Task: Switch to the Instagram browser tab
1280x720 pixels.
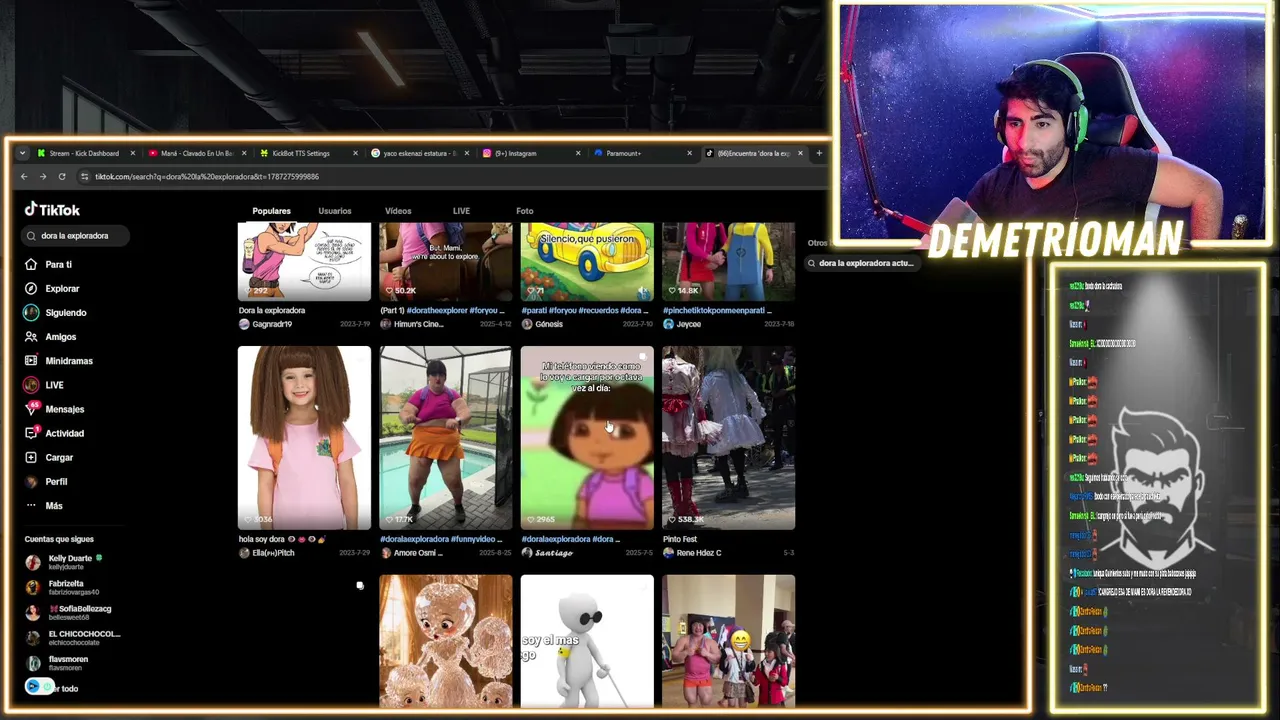Action: click(x=531, y=153)
